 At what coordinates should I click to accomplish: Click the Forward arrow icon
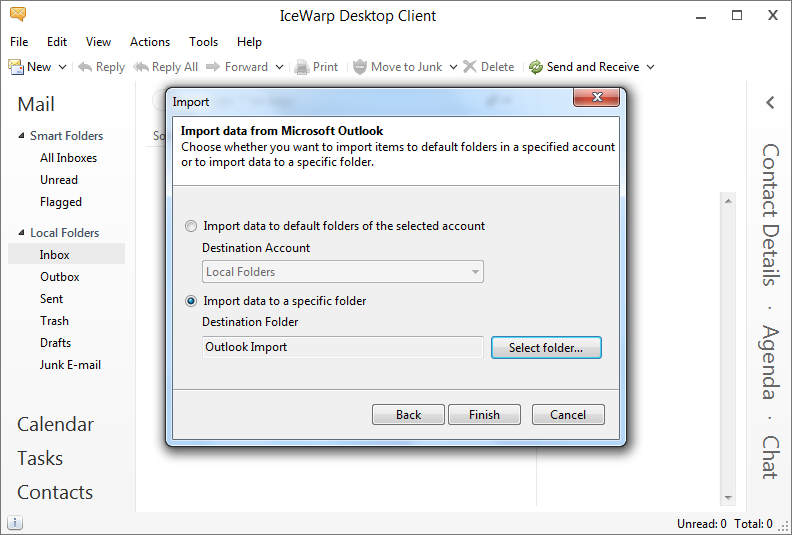click(x=213, y=67)
